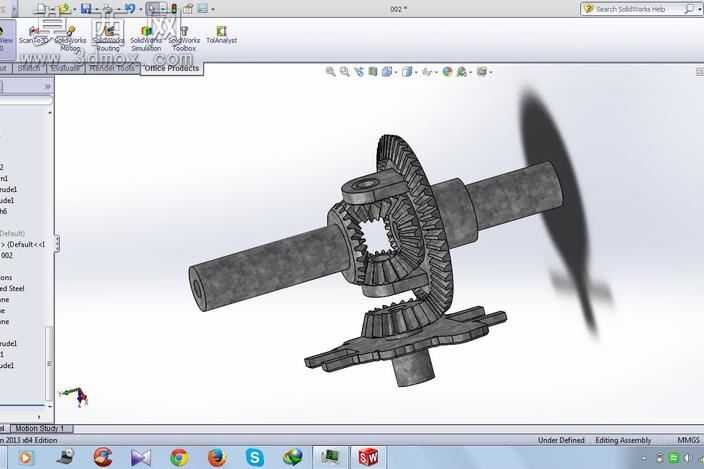
Task: Expand the Hide/Show Items dropdown arrow
Action: [x=436, y=72]
